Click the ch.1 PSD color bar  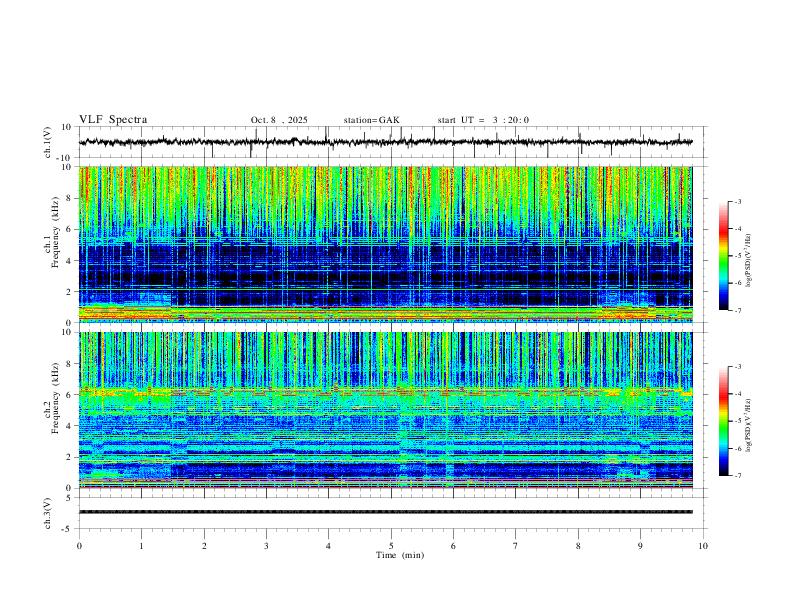[x=723, y=256]
